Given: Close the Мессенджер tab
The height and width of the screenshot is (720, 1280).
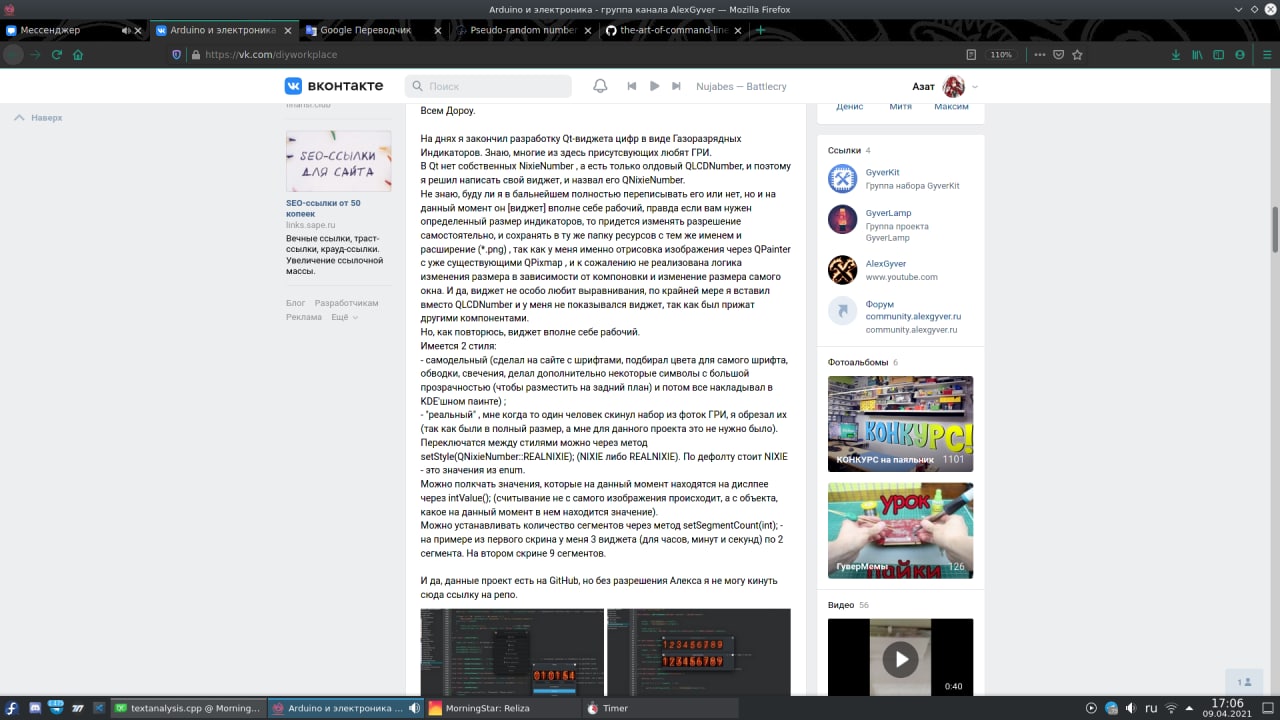Looking at the screenshot, I should click(x=138, y=30).
